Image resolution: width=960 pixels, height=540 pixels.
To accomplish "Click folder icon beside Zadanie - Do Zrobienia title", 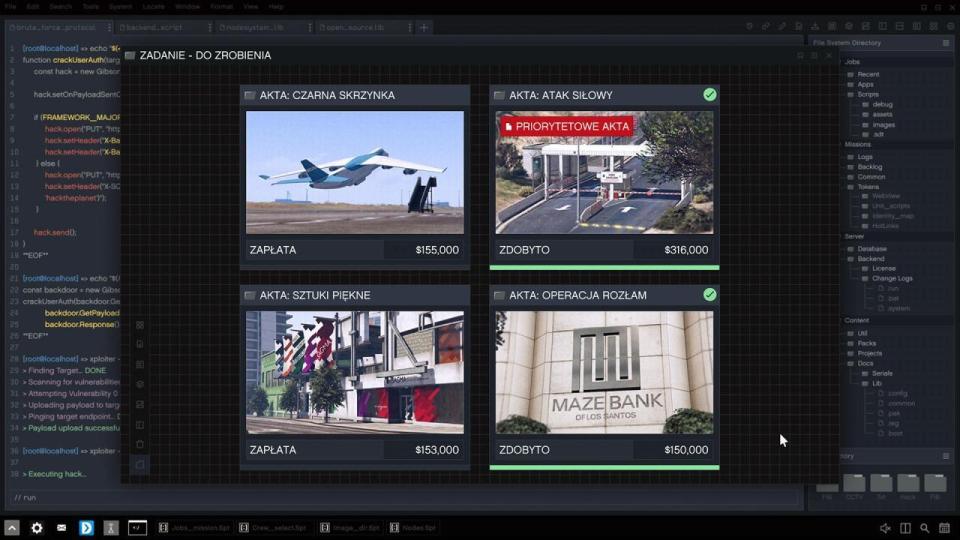I will (130, 55).
